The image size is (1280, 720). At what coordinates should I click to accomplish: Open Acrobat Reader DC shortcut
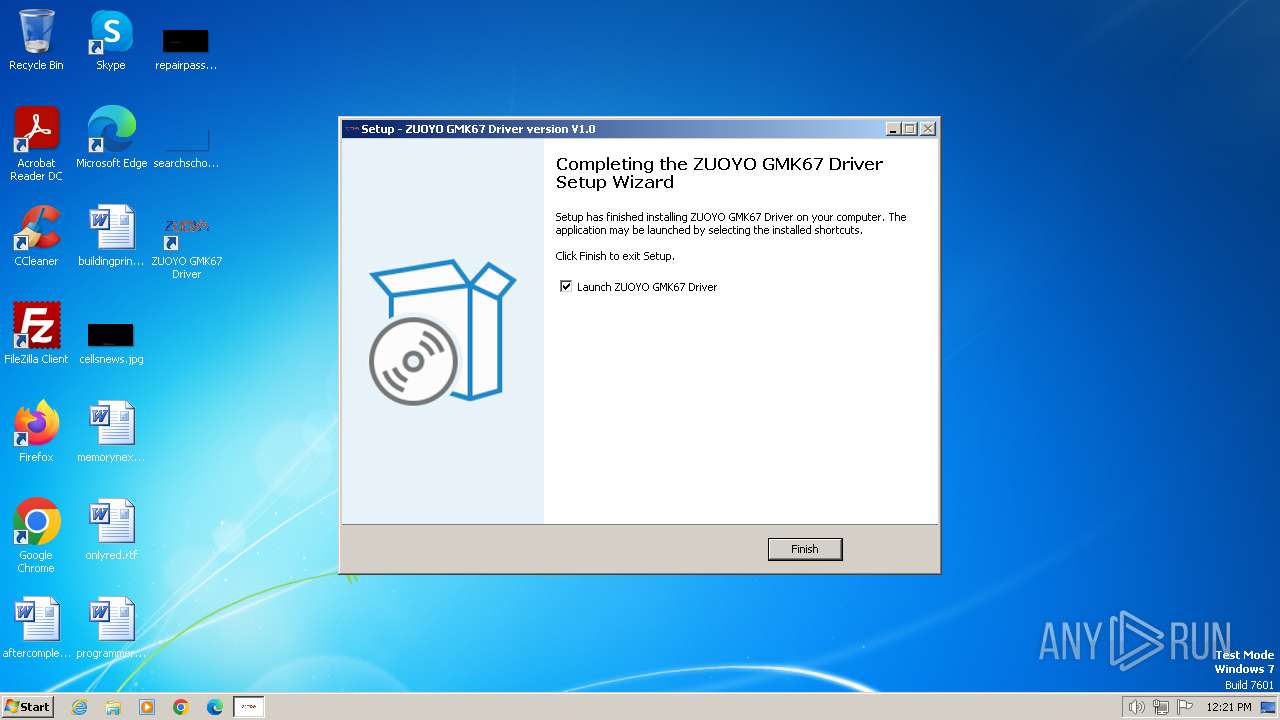coord(36,144)
